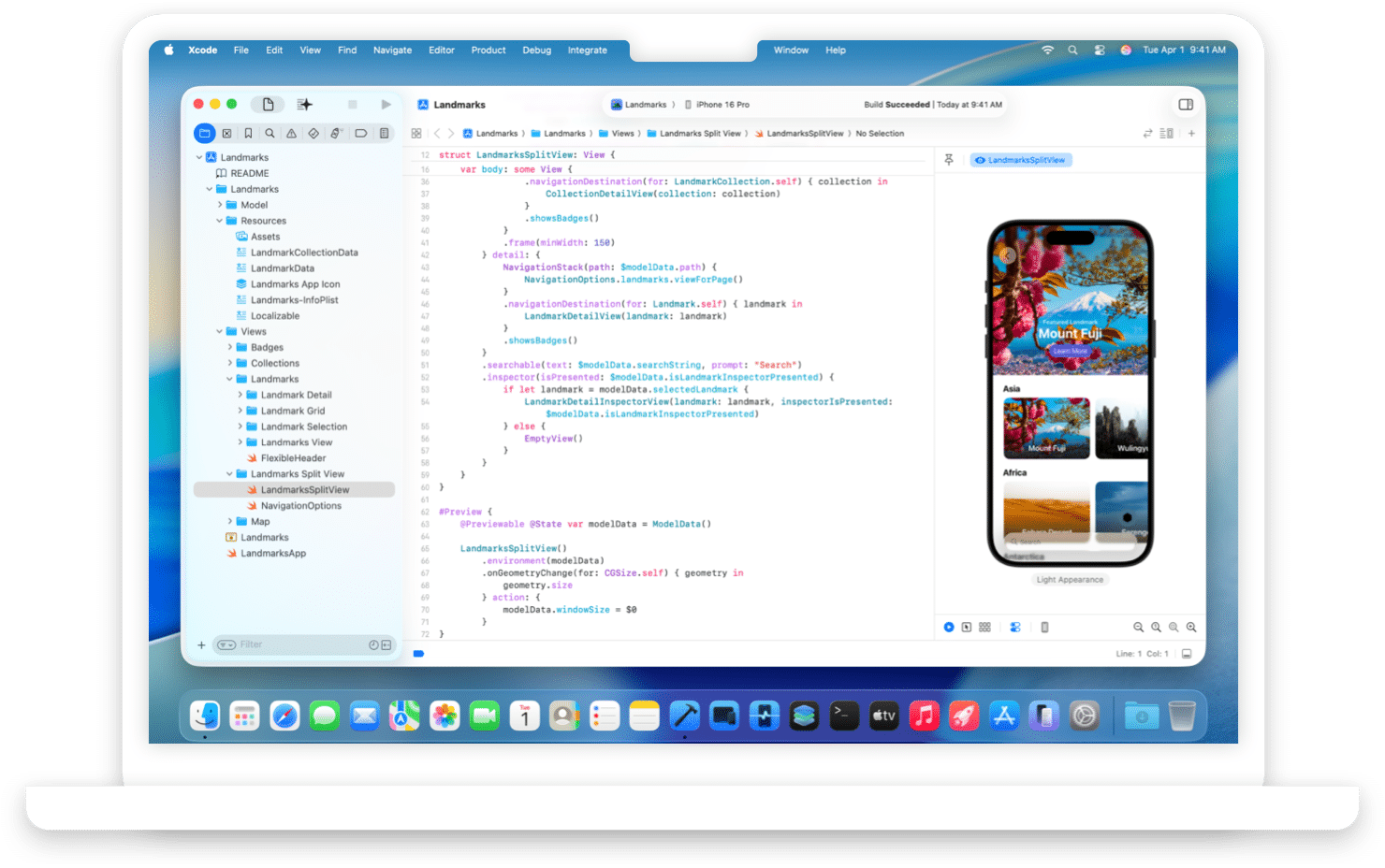This screenshot has height=868, width=1385.
Task: Collapse the Views folder
Action: point(220,331)
